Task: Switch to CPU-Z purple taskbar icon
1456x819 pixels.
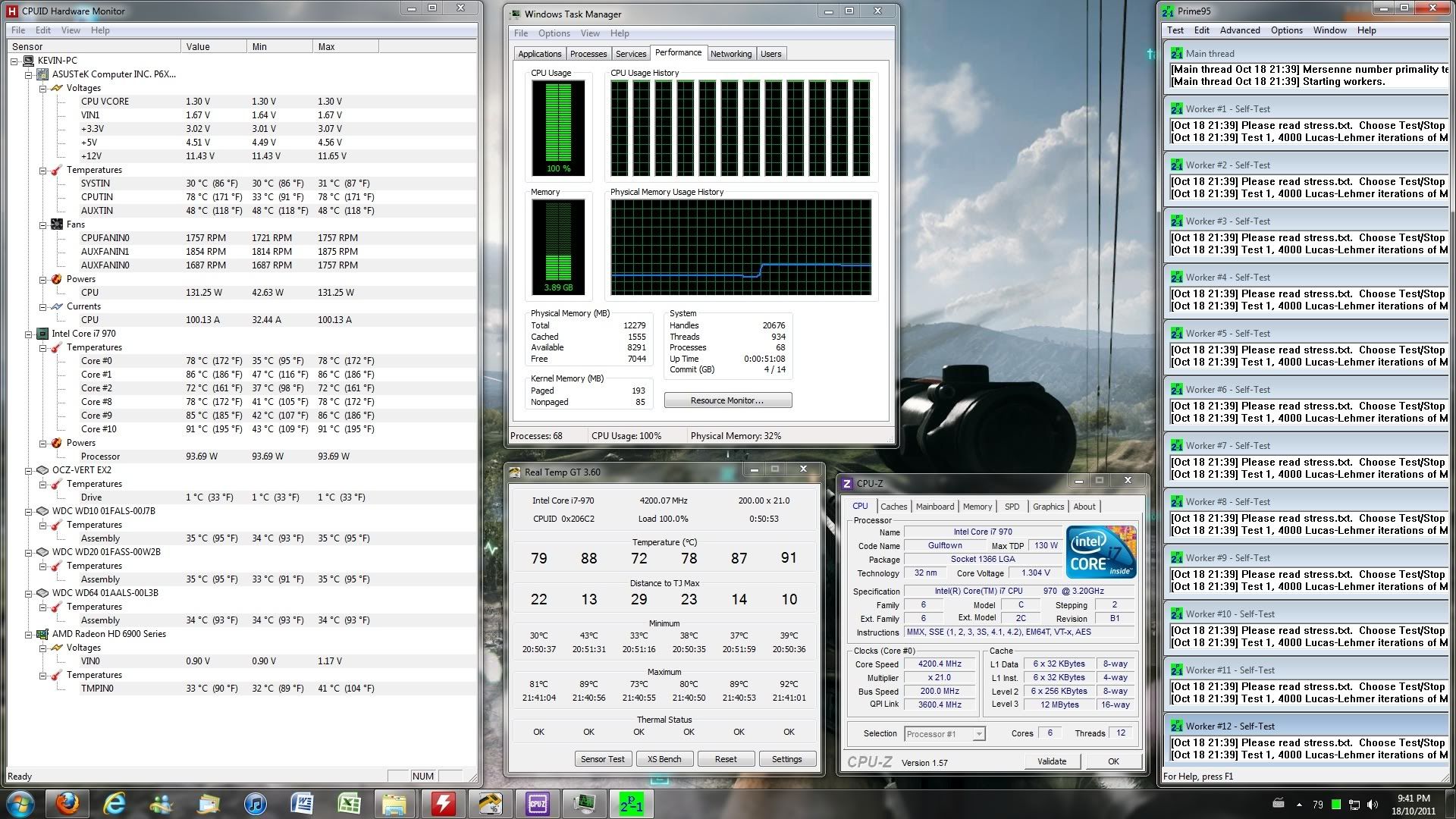Action: click(537, 803)
